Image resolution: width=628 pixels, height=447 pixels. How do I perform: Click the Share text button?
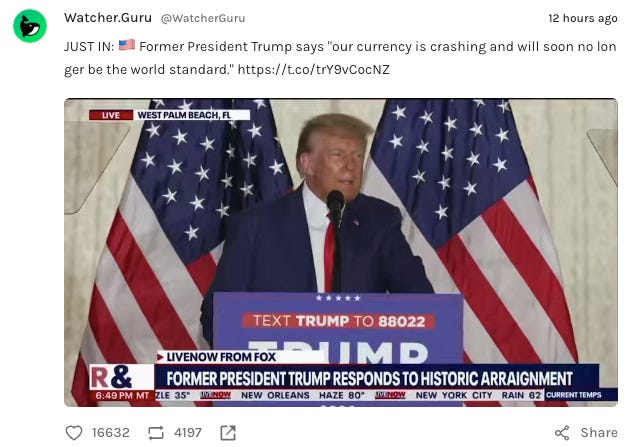pos(599,433)
